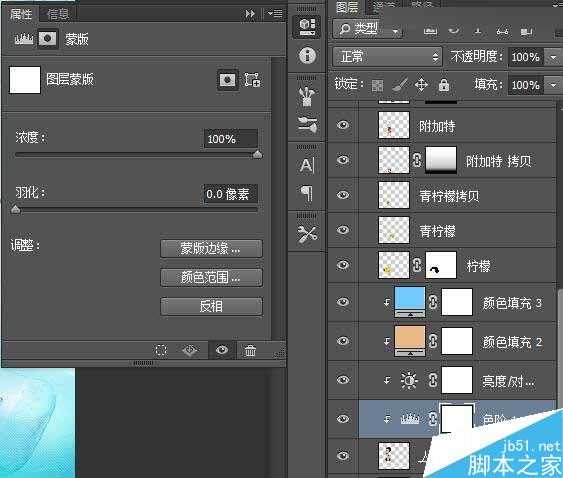Hide the 附加特 layer
Image resolution: width=563 pixels, height=478 pixels.
point(343,125)
